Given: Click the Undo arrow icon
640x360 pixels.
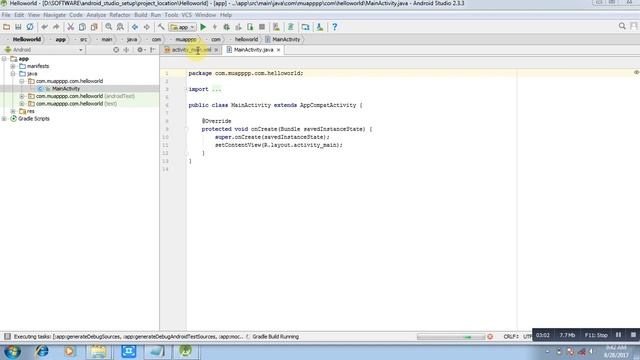Looking at the screenshot, I should tap(44, 27).
